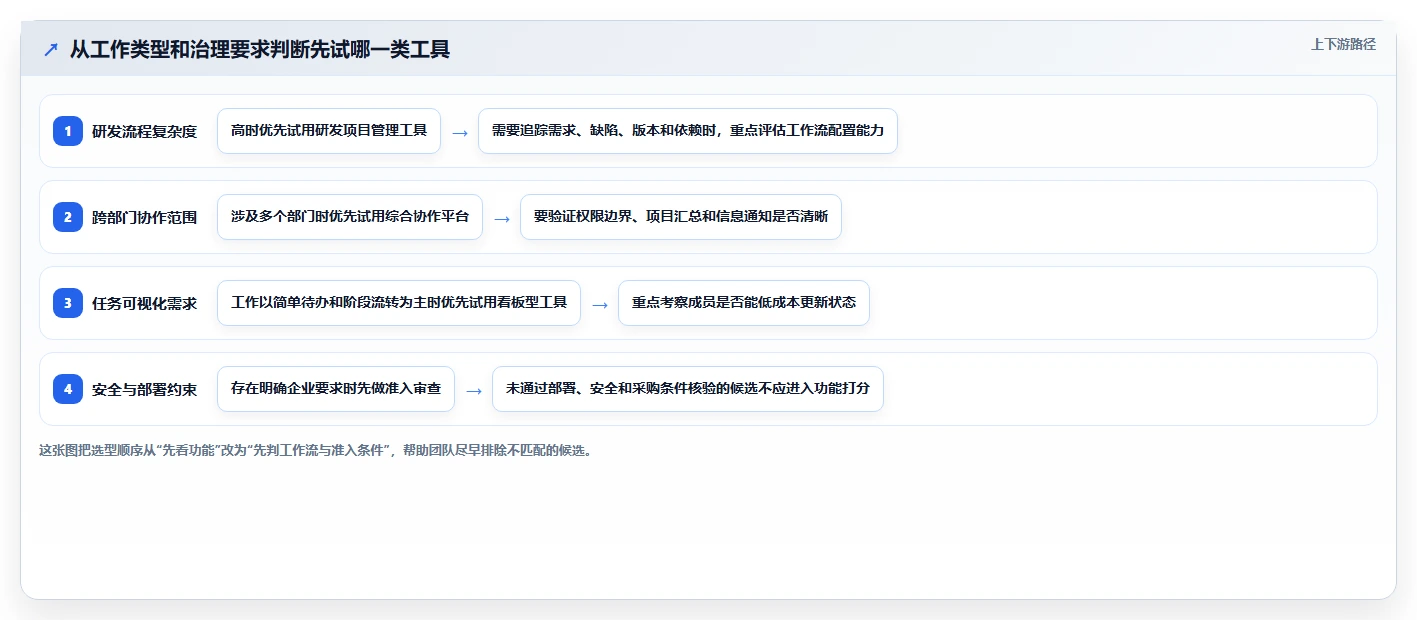
Task: Click the box 要验证权限边界、项目汇总和信息通知是否清晰
Action: (681, 217)
